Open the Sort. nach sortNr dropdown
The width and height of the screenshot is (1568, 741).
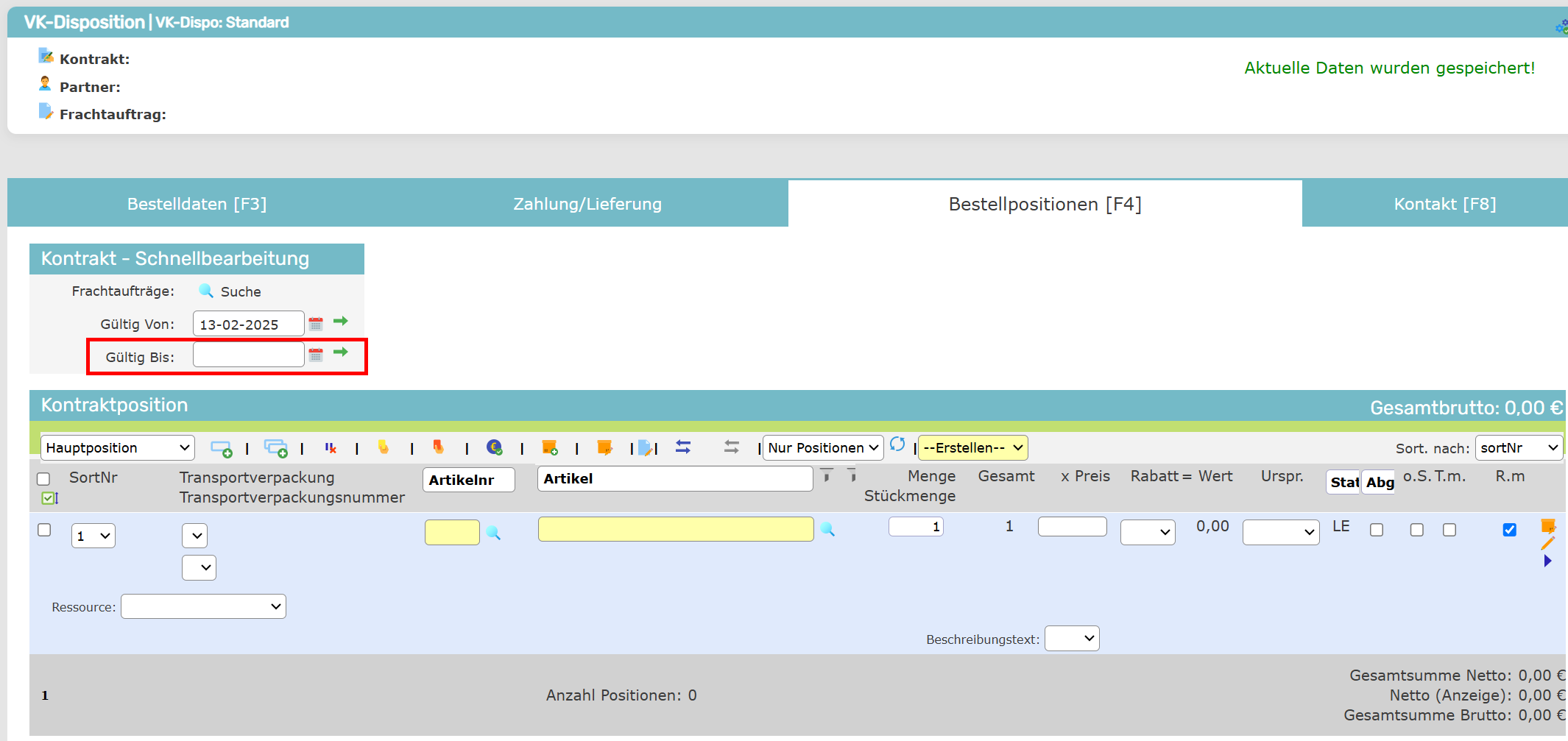click(x=1518, y=448)
